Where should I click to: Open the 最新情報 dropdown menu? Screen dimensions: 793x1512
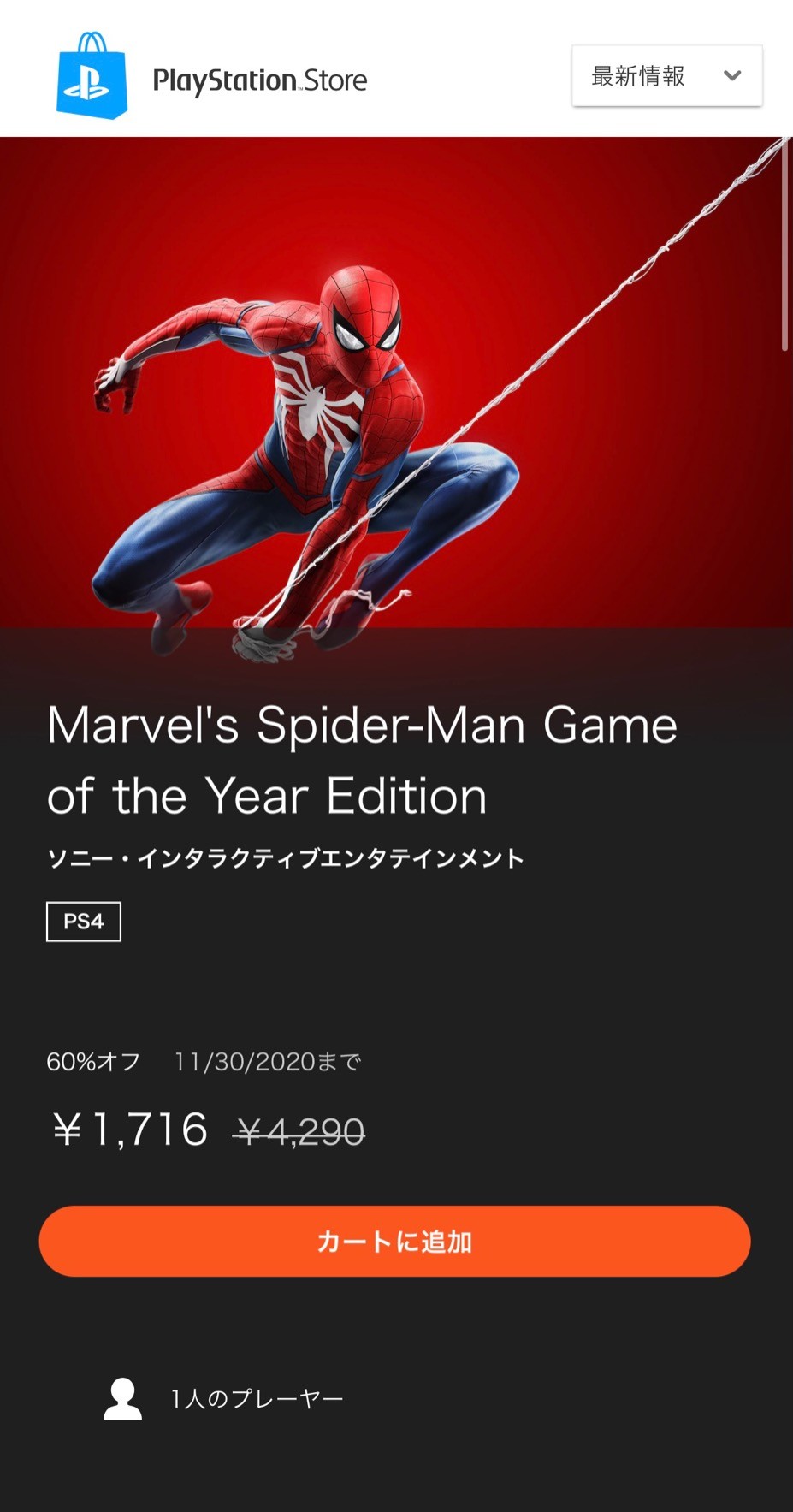pyautogui.click(x=666, y=76)
